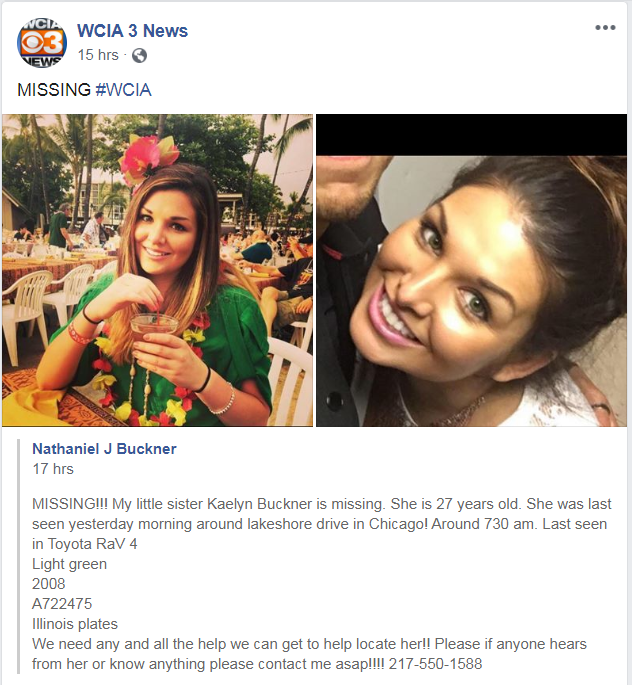
Task: Click the MISSING caption text
Action: (x=54, y=90)
